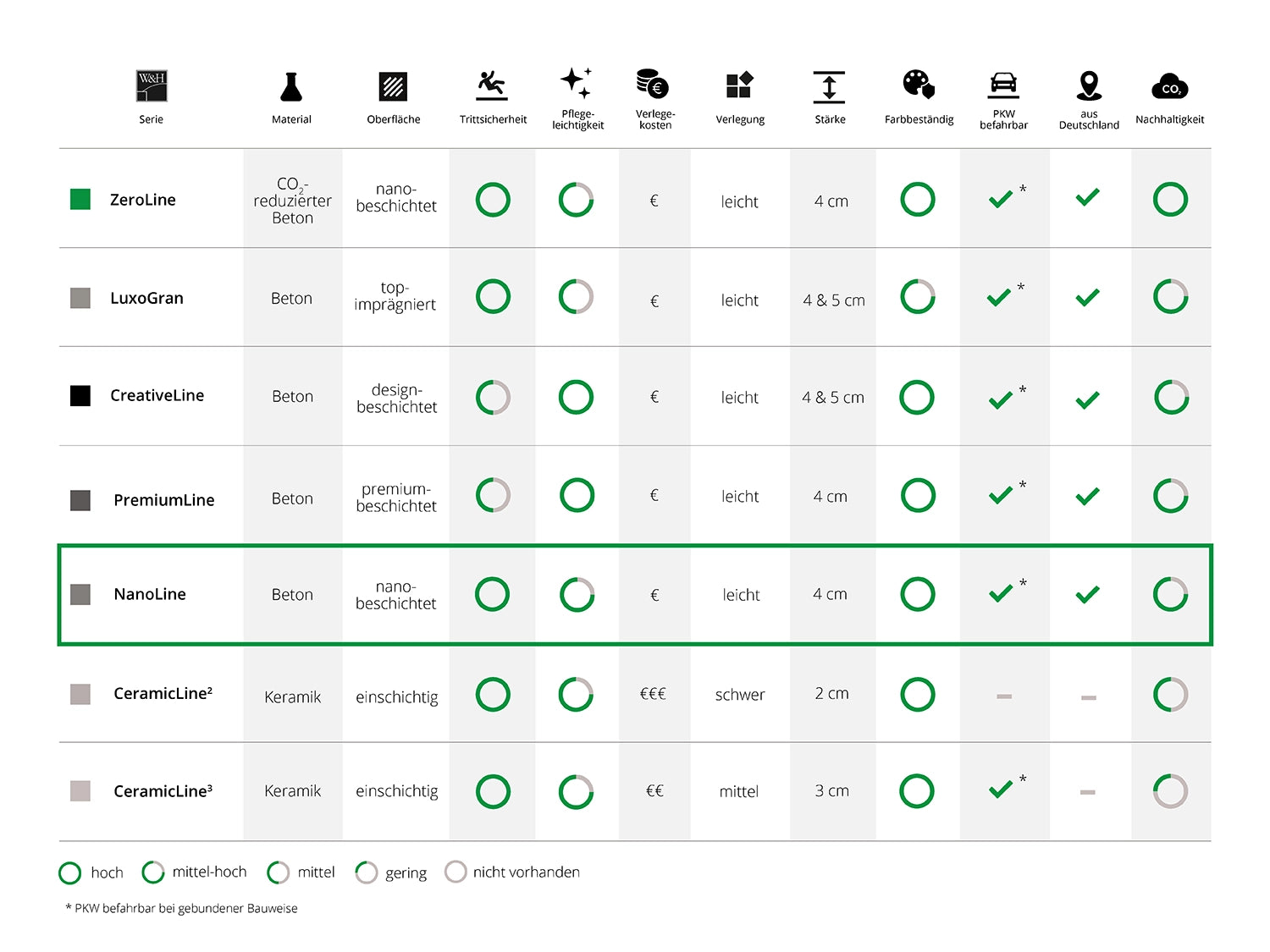This screenshot has height=952, width=1270.
Task: Click the Verlegung tiles icon
Action: click(739, 85)
